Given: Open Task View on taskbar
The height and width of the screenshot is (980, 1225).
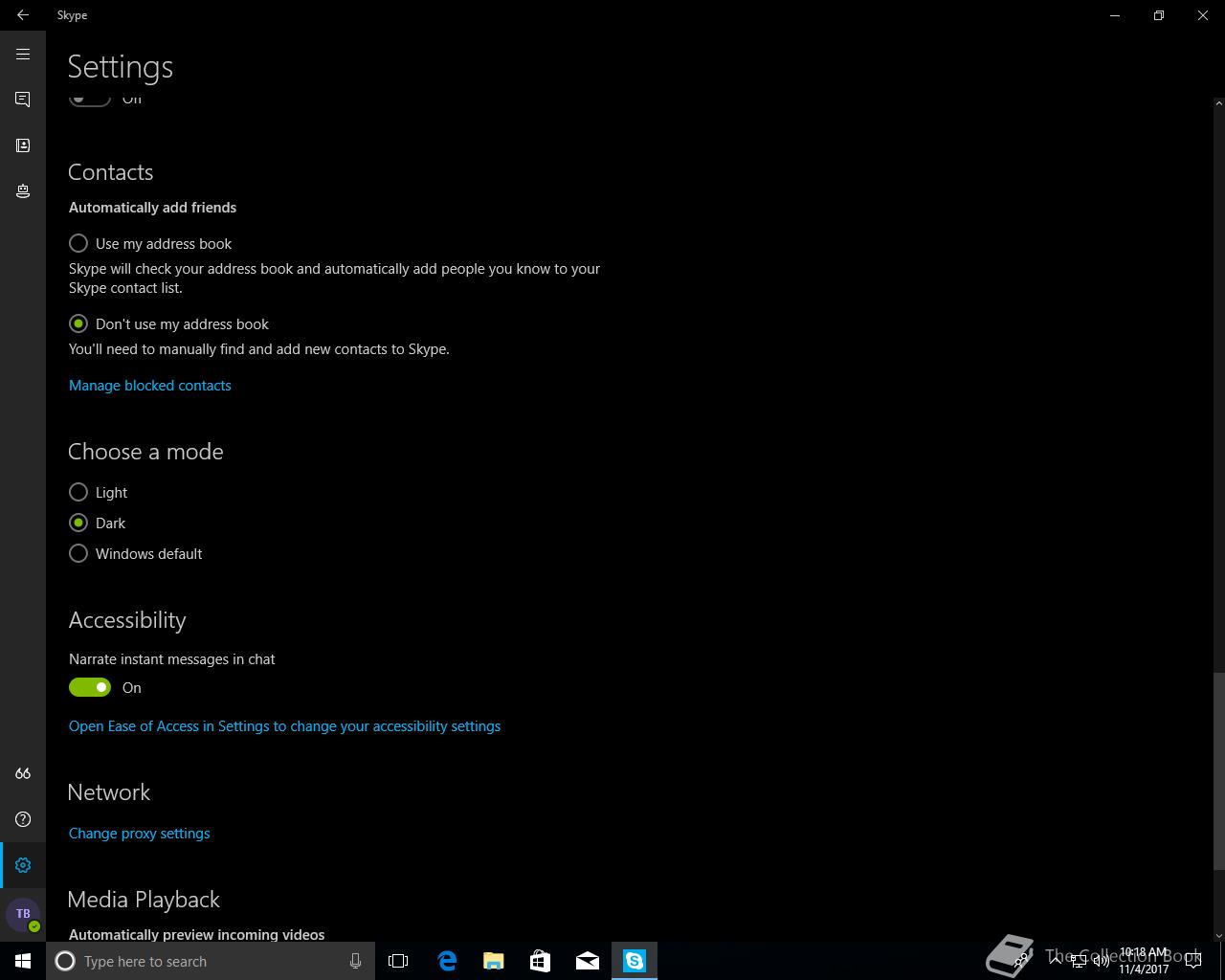Looking at the screenshot, I should [398, 961].
